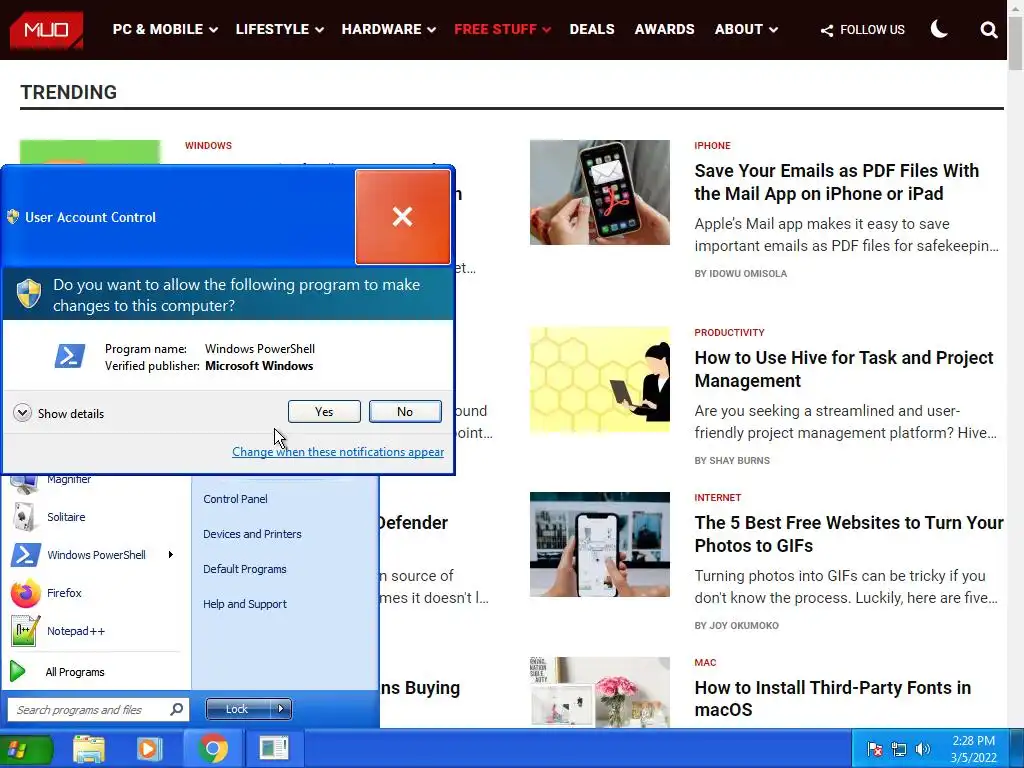Expand the Free Stuff menu
The width and height of the screenshot is (1024, 768).
[x=502, y=29]
